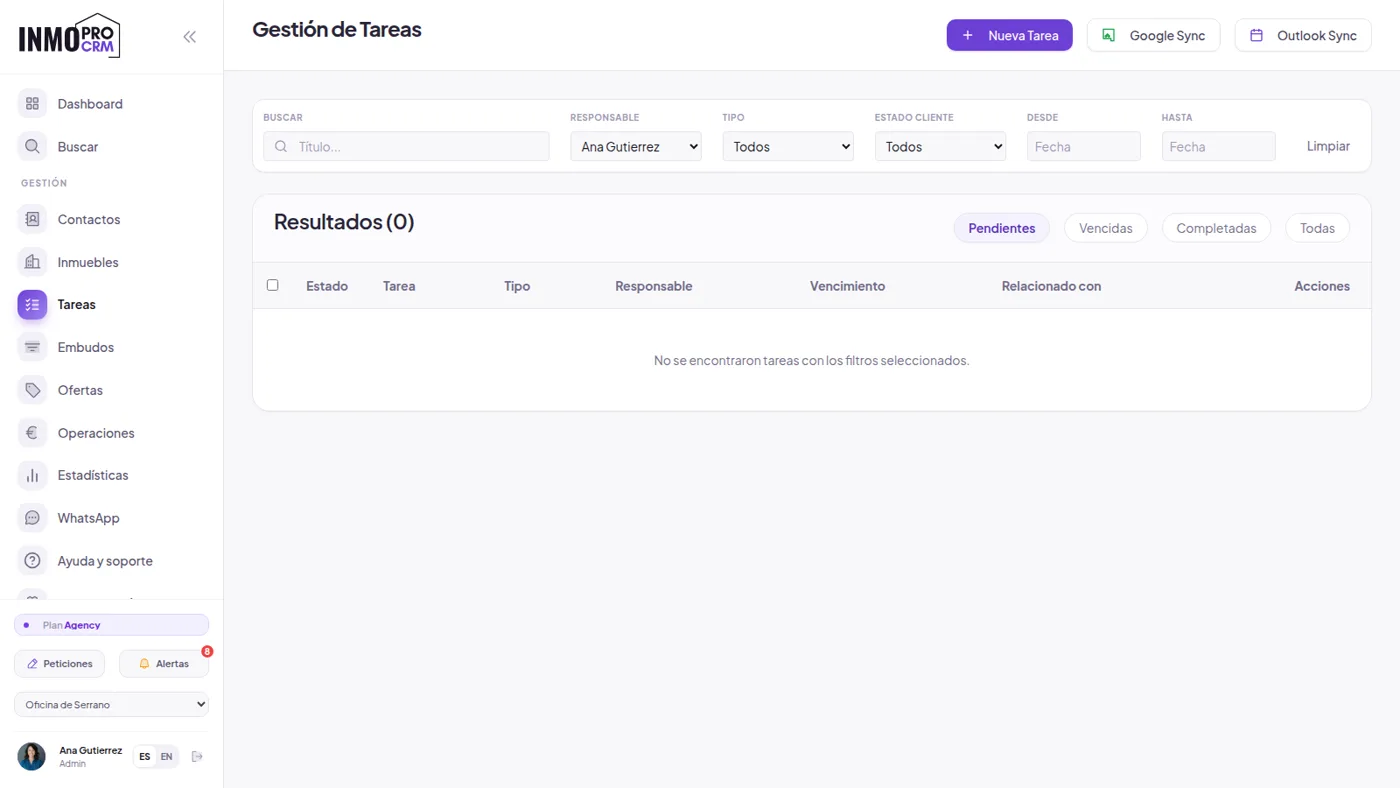Show Vencidas tasks tab

click(1106, 228)
